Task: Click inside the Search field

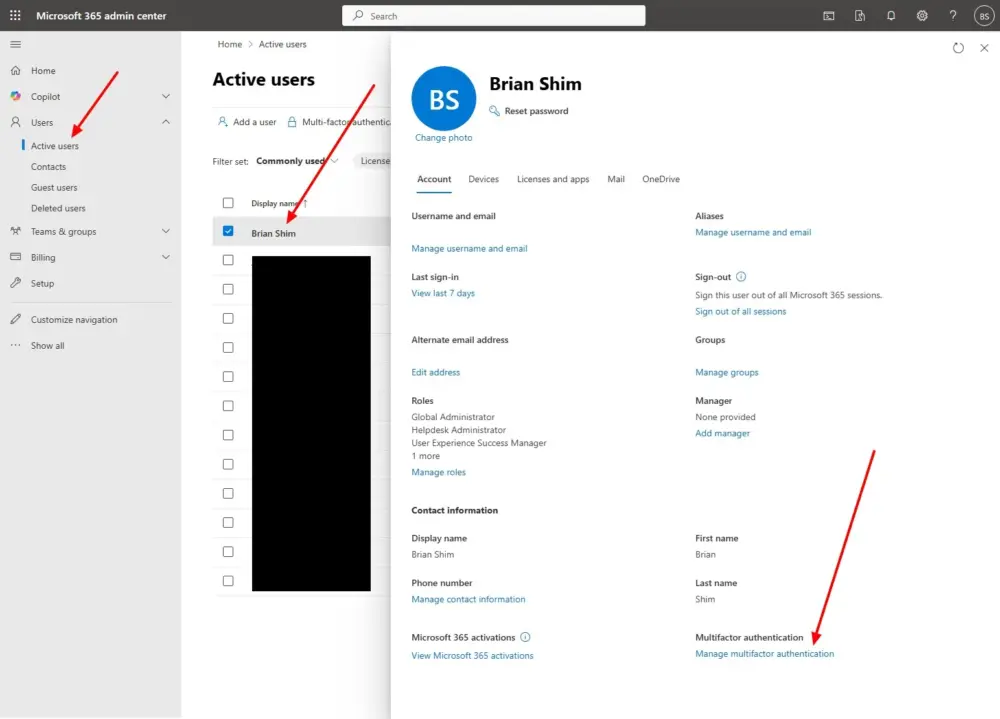Action: [493, 15]
